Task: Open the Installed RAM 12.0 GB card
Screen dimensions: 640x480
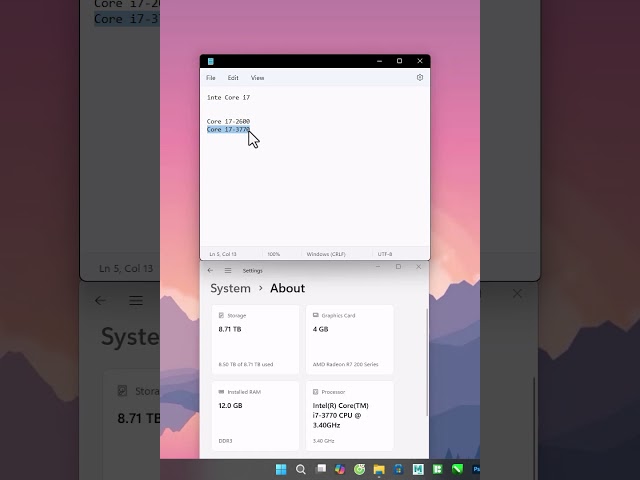Action: click(x=256, y=416)
